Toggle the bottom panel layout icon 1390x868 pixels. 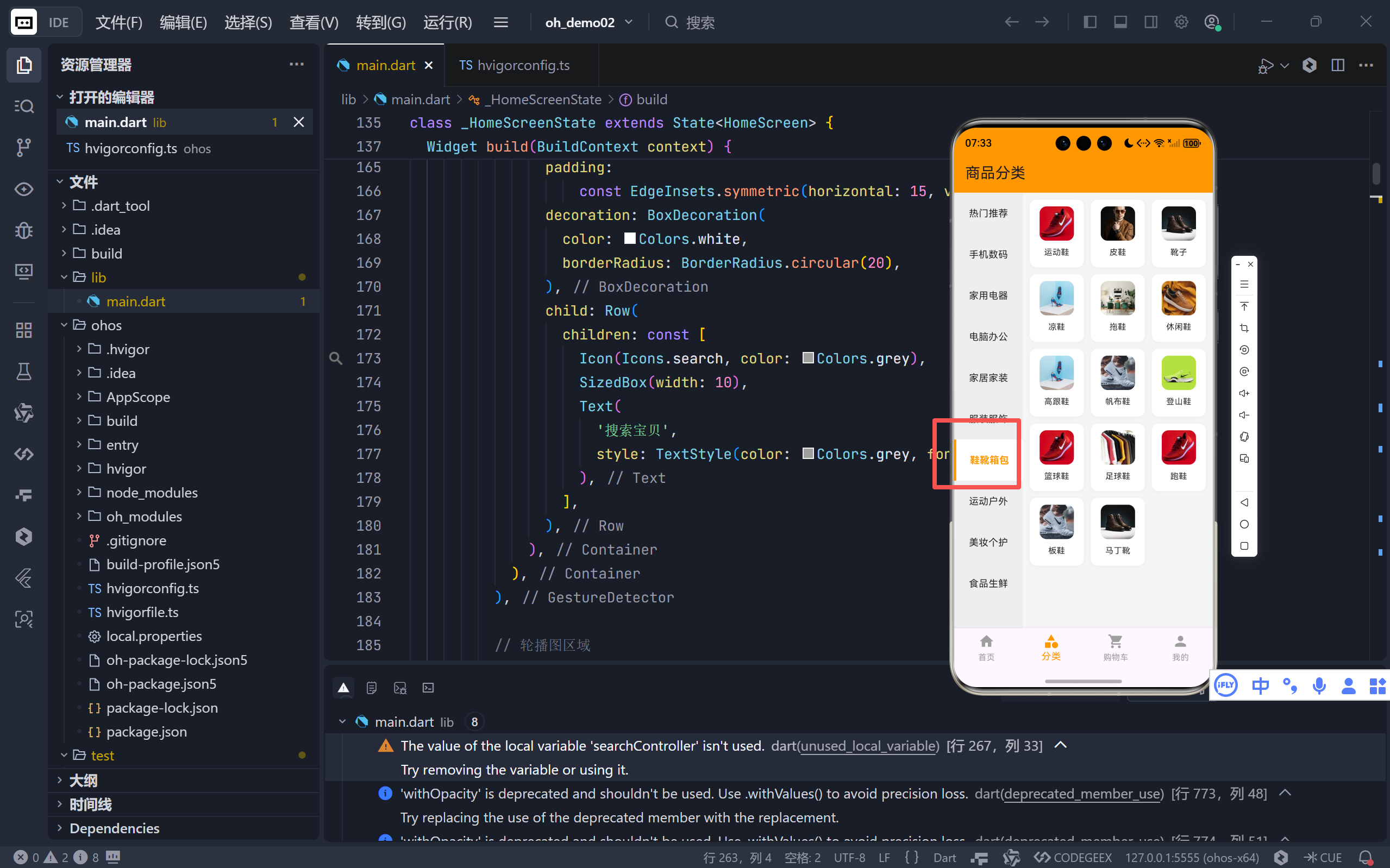(x=1120, y=22)
